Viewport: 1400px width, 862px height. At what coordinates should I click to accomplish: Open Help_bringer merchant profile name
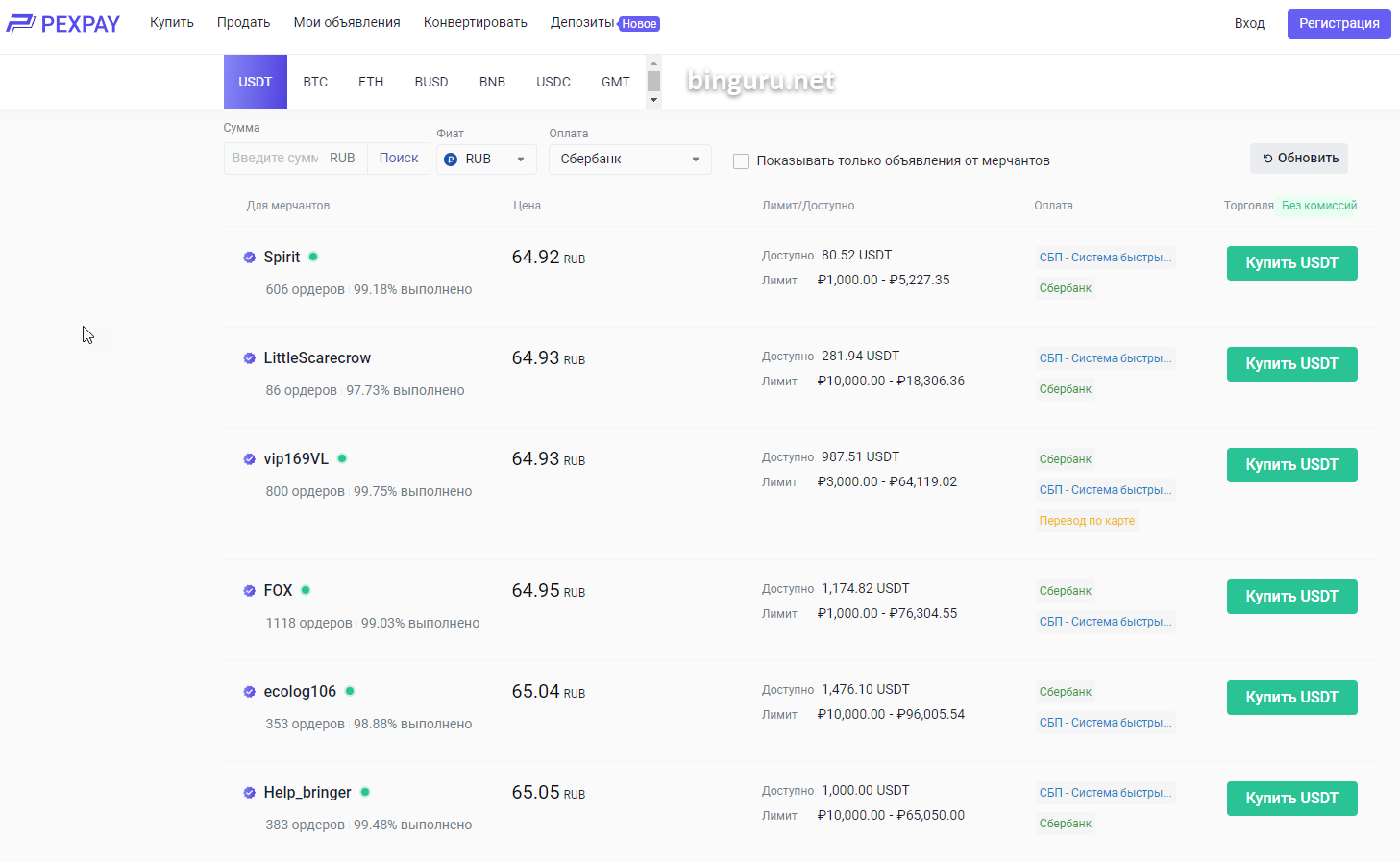(307, 792)
